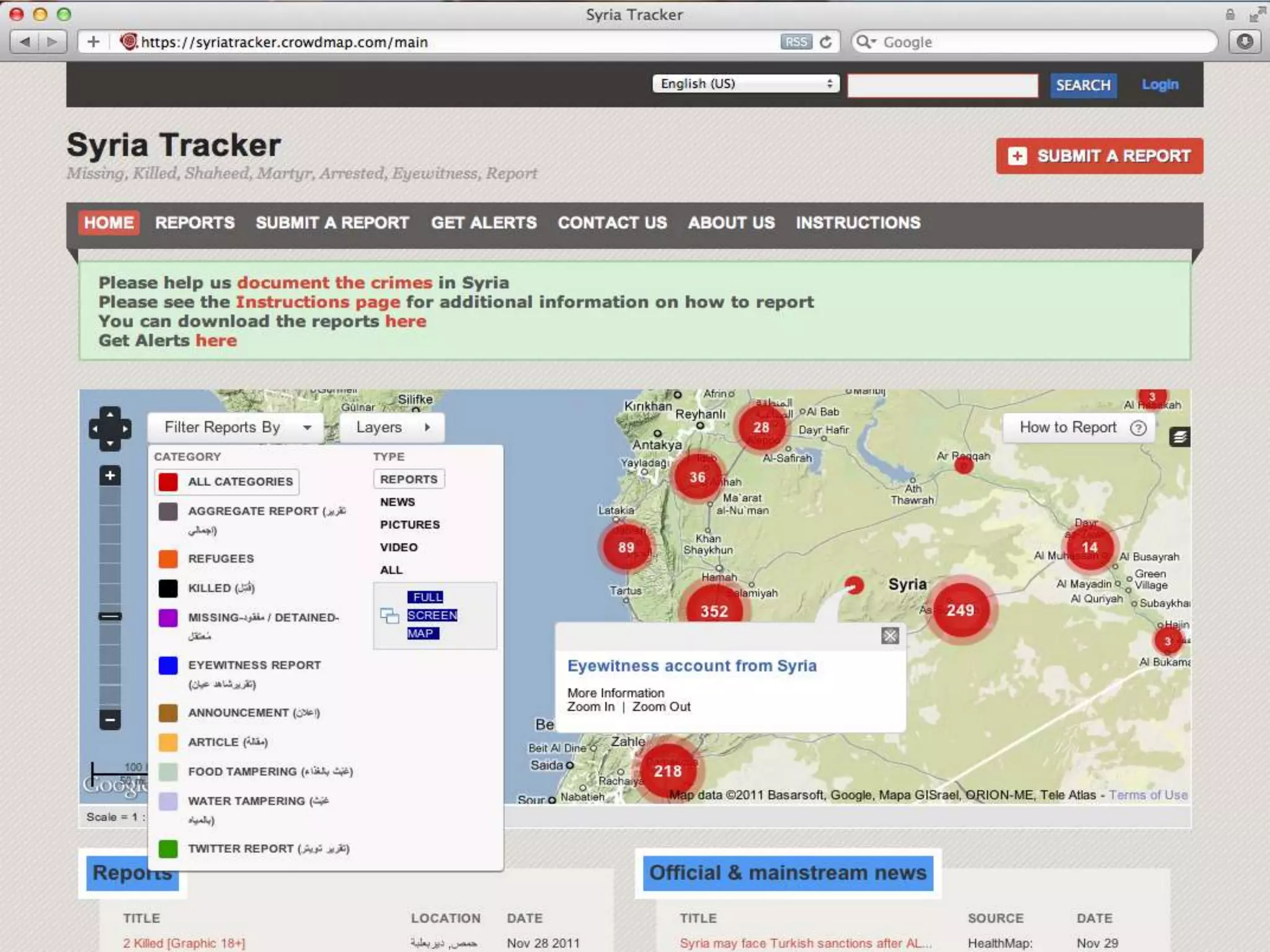Click the RSS badge in address bar
This screenshot has height=952, width=1270.
tap(796, 42)
